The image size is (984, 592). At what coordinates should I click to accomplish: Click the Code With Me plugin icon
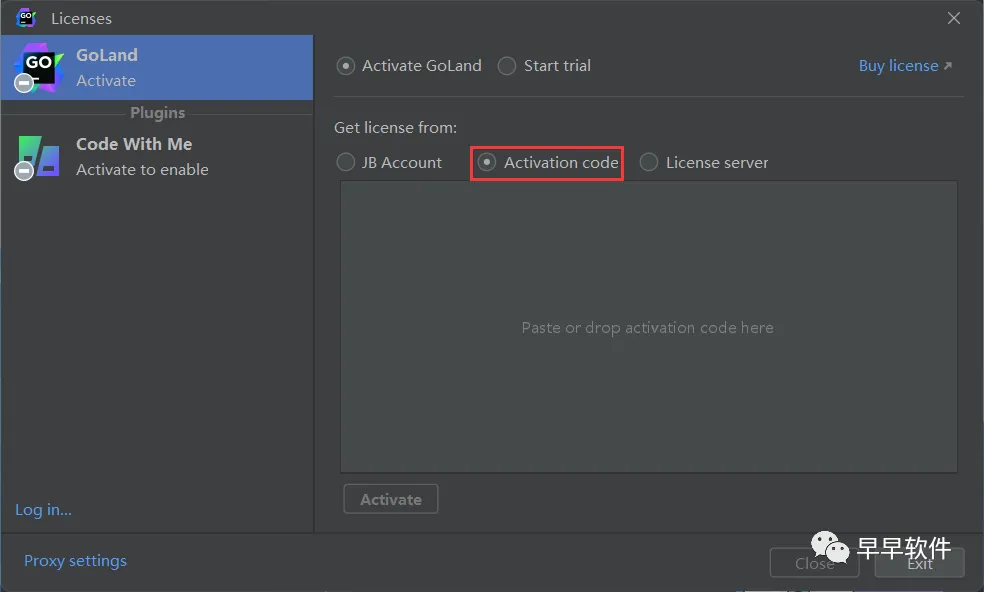[38, 156]
